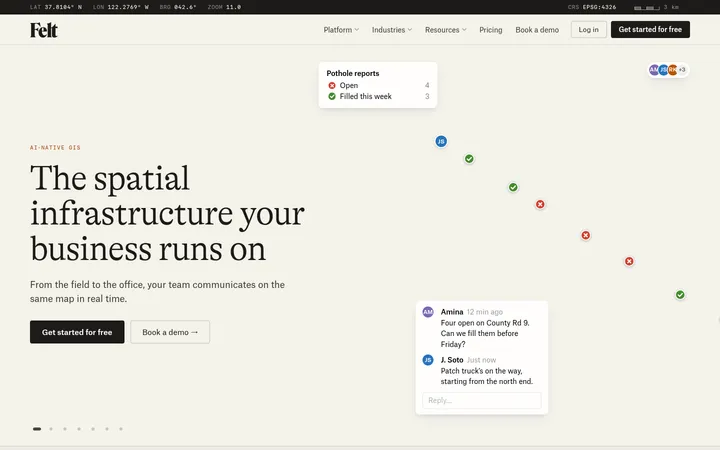Click J. Soto's JS avatar in comment thread
Image resolution: width=720 pixels, height=450 pixels.
(428, 360)
